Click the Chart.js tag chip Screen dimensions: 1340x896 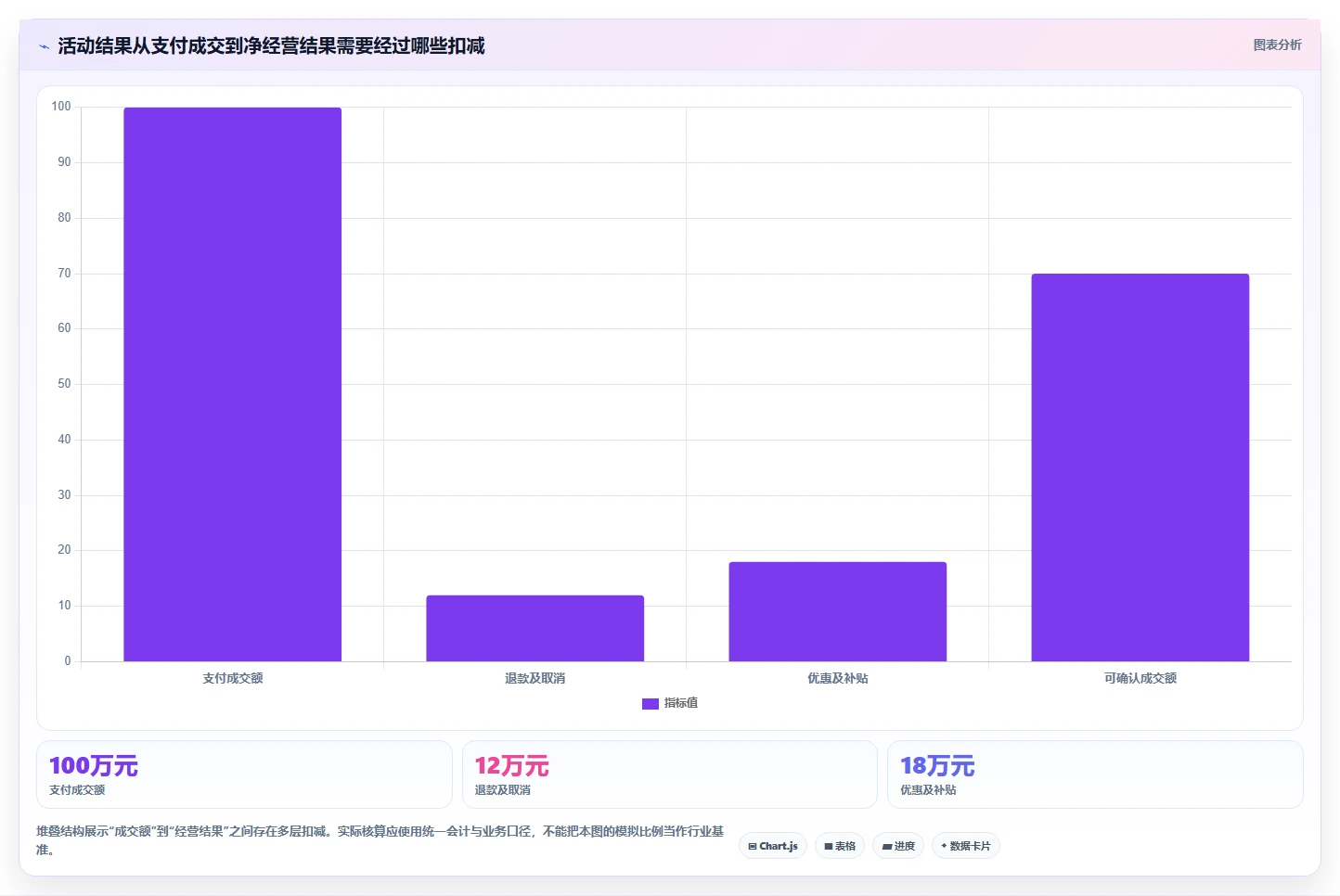pyautogui.click(x=772, y=846)
